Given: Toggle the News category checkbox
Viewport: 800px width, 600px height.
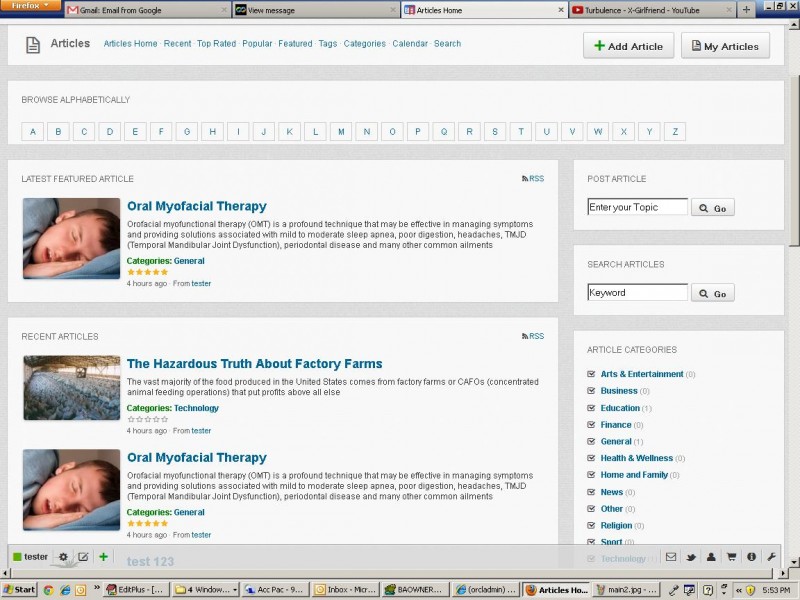Looking at the screenshot, I should click(591, 492).
